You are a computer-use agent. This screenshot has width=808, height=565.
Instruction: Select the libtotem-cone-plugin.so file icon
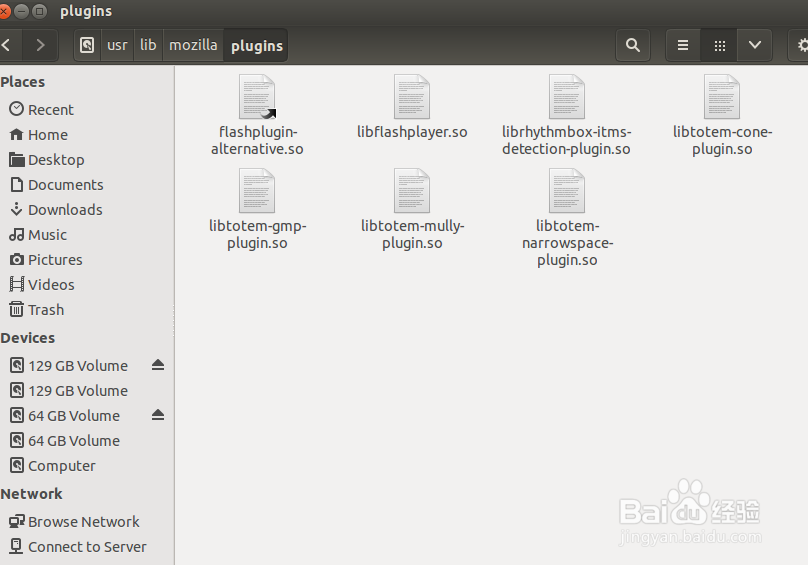[722, 97]
